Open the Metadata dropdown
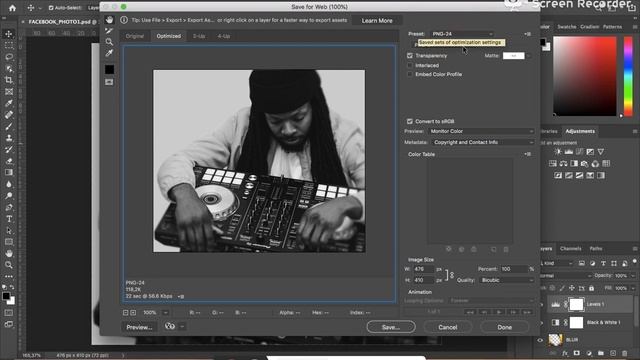This screenshot has width=640, height=360. tap(483, 142)
